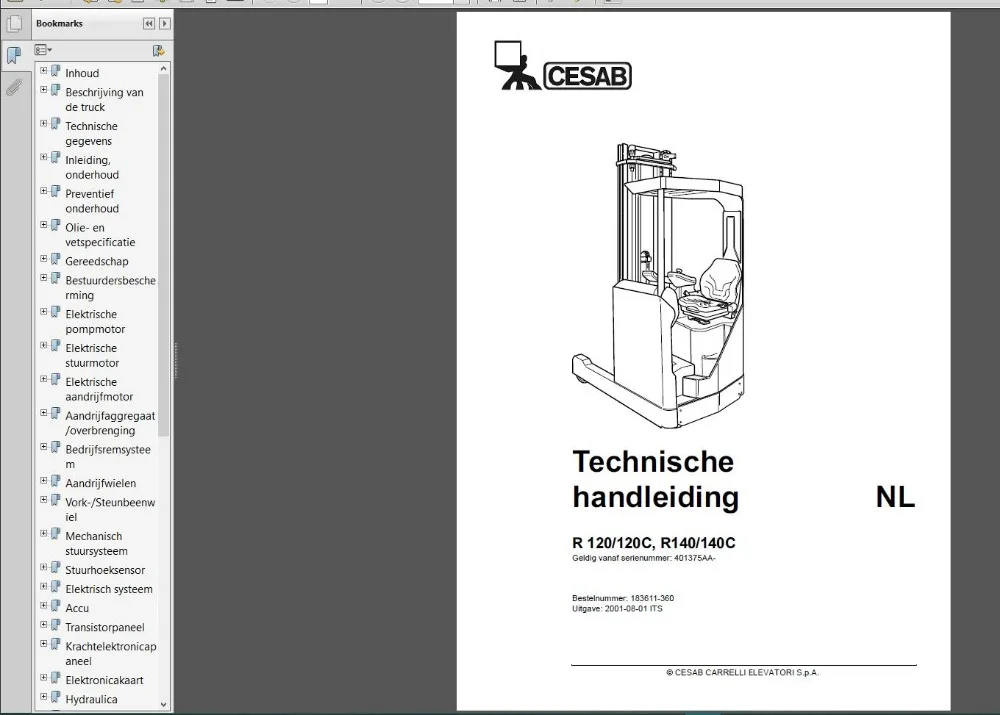Expand the Krachtelektronicapaneel bookmark

[43, 644]
